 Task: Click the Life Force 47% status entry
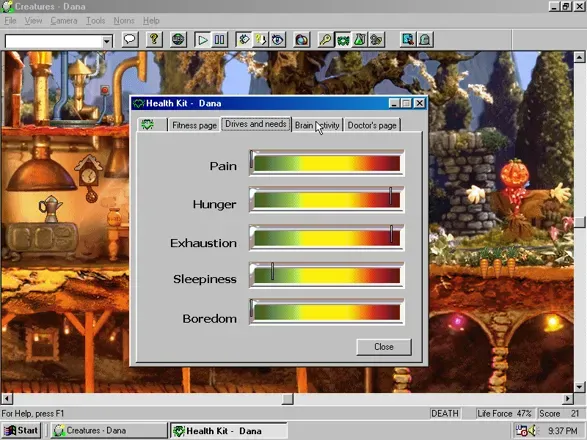pyautogui.click(x=504, y=413)
